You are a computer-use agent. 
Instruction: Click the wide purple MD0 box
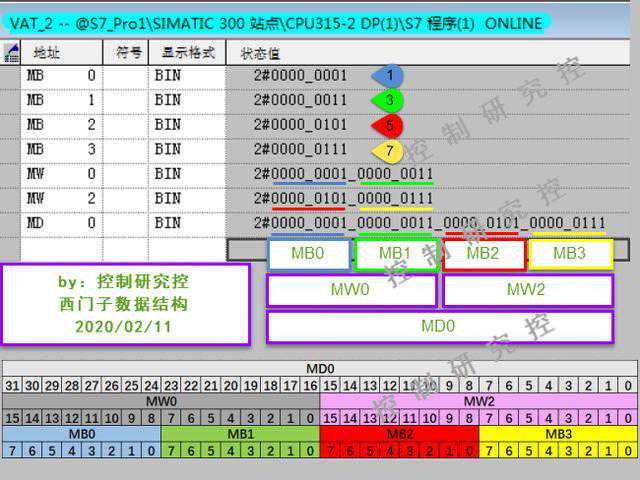[439, 327]
